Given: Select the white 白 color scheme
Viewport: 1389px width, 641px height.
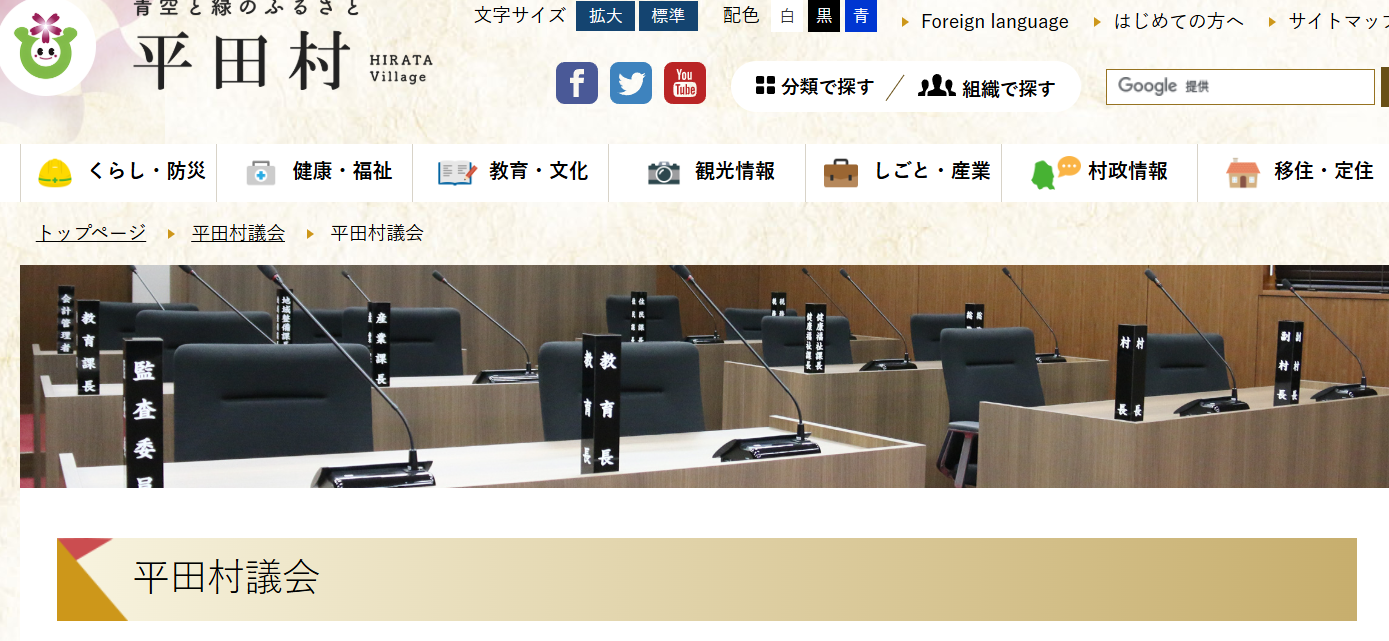Looking at the screenshot, I should click(x=788, y=16).
